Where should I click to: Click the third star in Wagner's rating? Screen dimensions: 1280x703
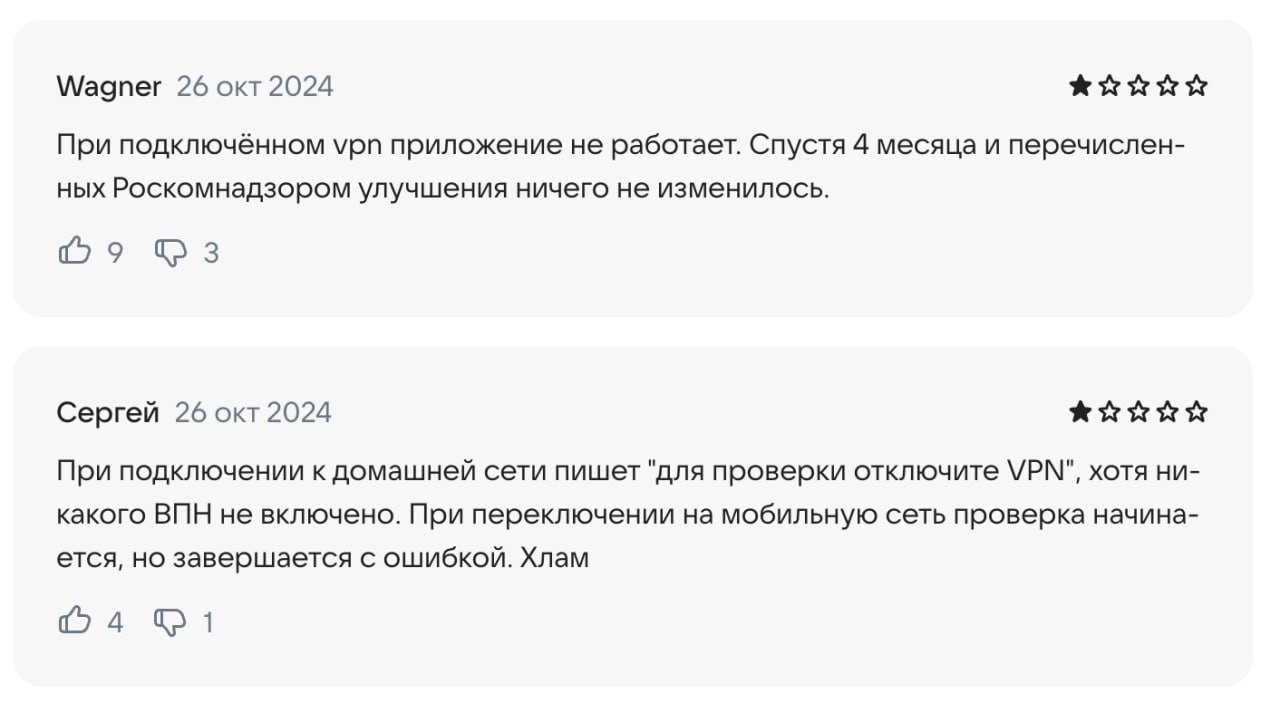1138,87
